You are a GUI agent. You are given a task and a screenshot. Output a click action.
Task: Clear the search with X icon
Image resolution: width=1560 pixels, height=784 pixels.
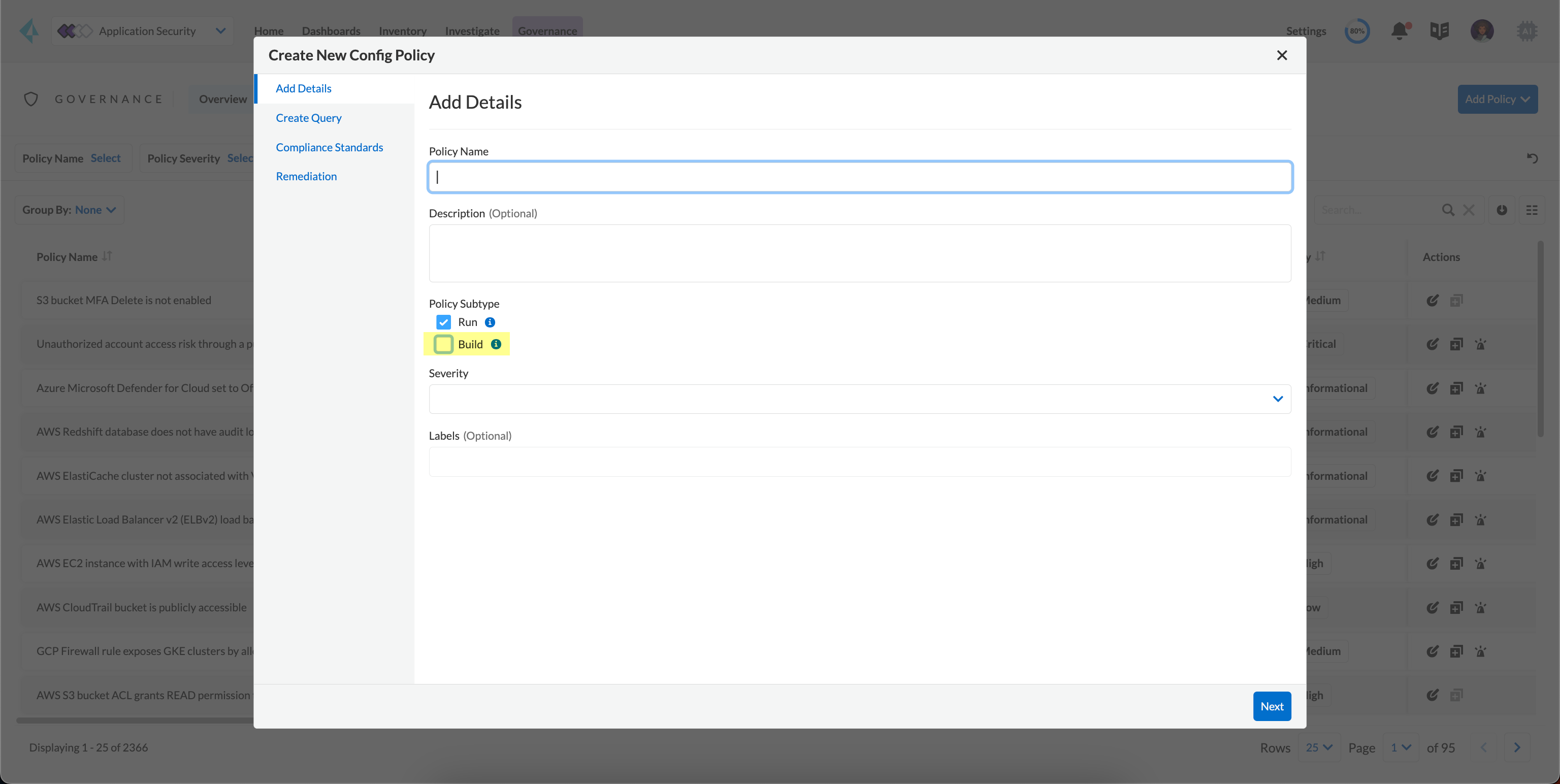(1469, 210)
